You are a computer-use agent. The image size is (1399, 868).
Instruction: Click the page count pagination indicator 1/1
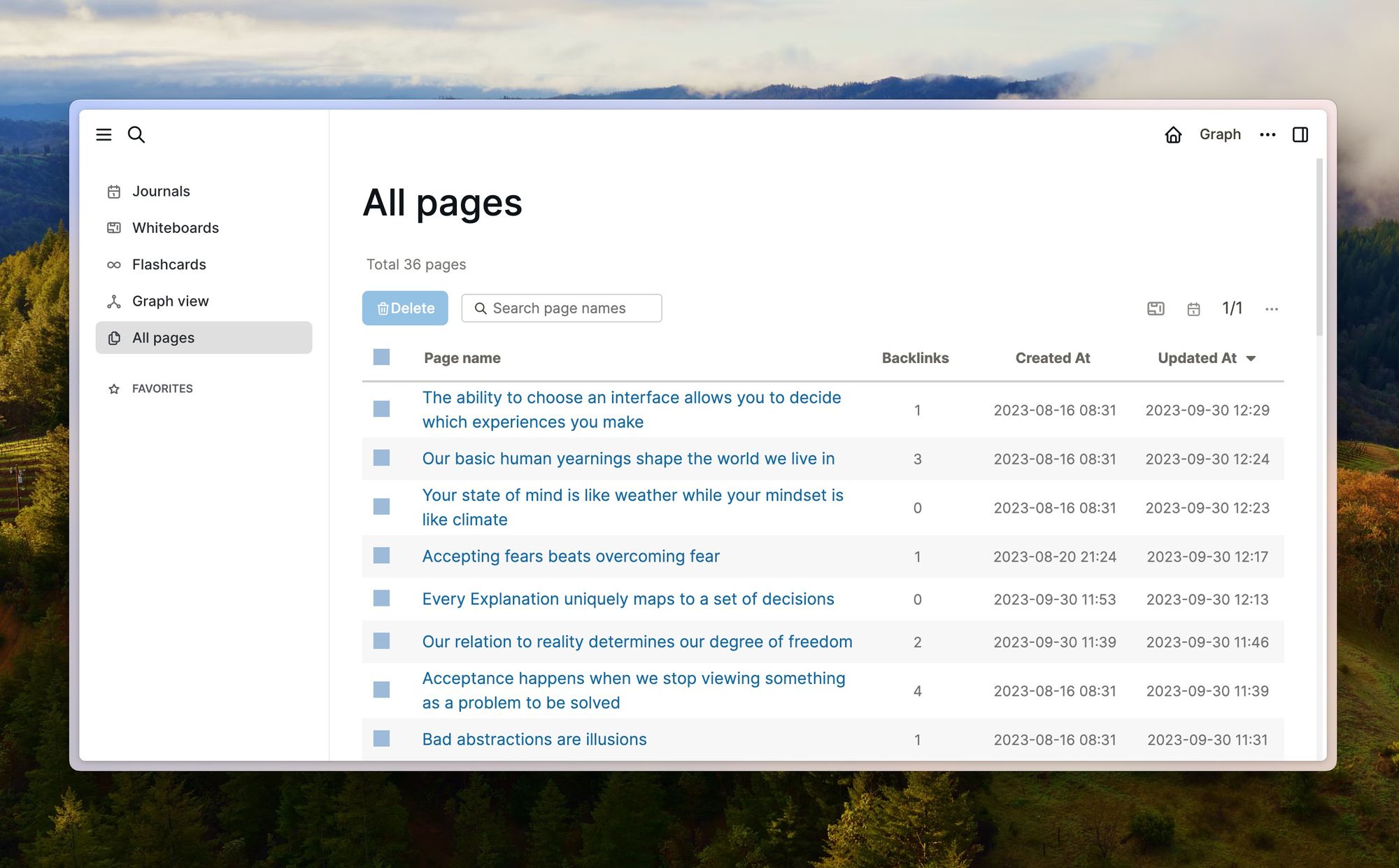coord(1232,307)
